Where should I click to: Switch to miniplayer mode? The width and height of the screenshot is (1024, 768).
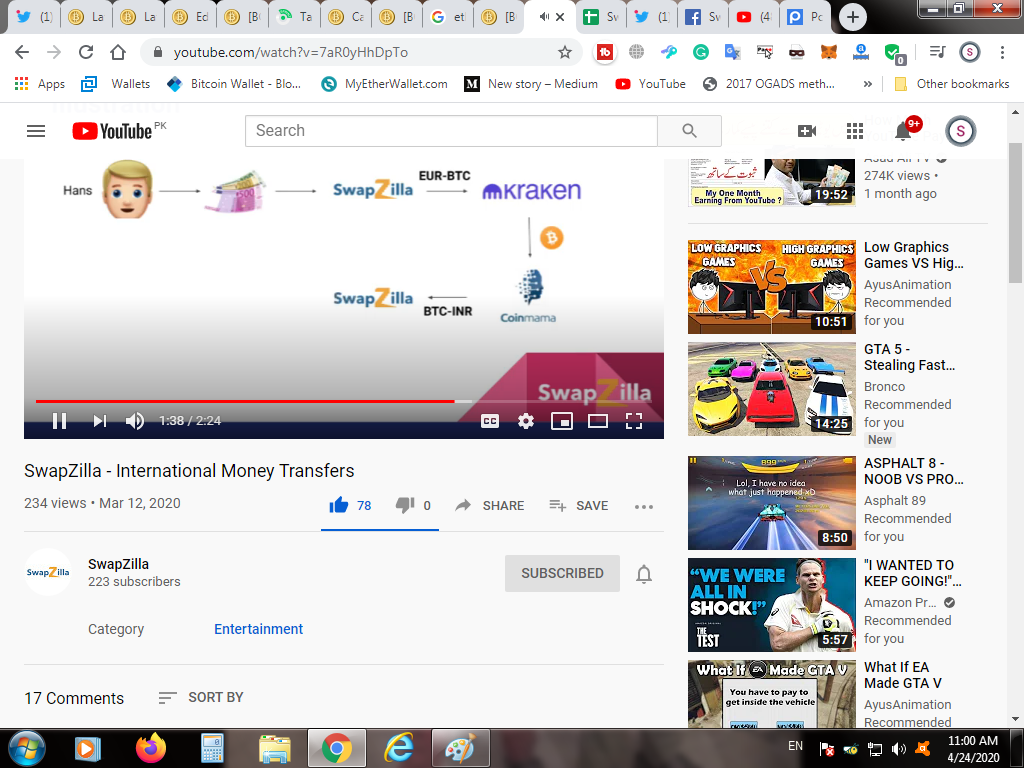(x=562, y=421)
